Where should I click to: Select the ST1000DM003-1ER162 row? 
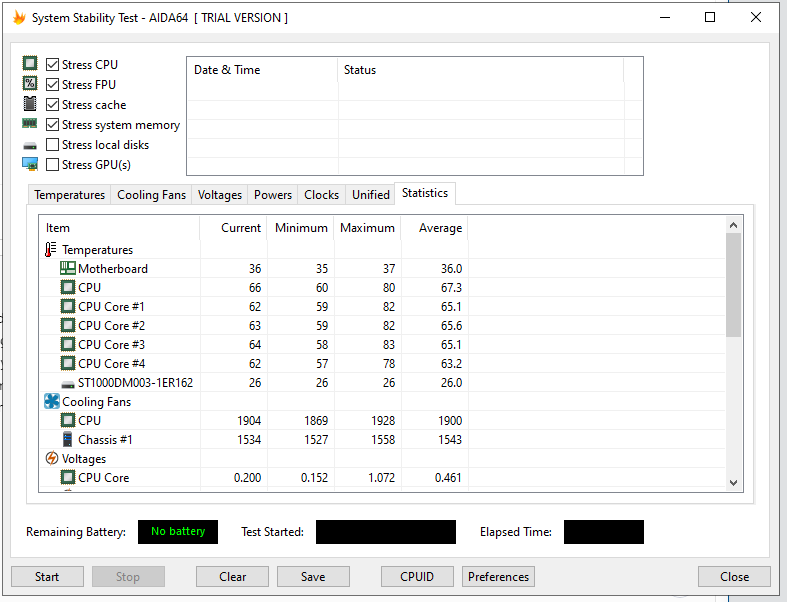click(x=382, y=383)
